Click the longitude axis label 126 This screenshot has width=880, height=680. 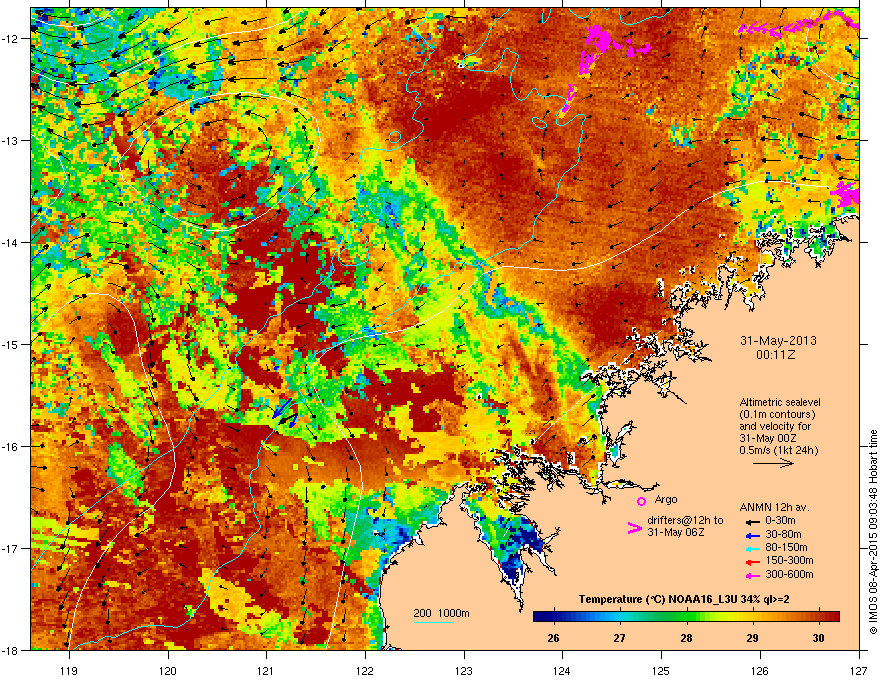pos(760,670)
